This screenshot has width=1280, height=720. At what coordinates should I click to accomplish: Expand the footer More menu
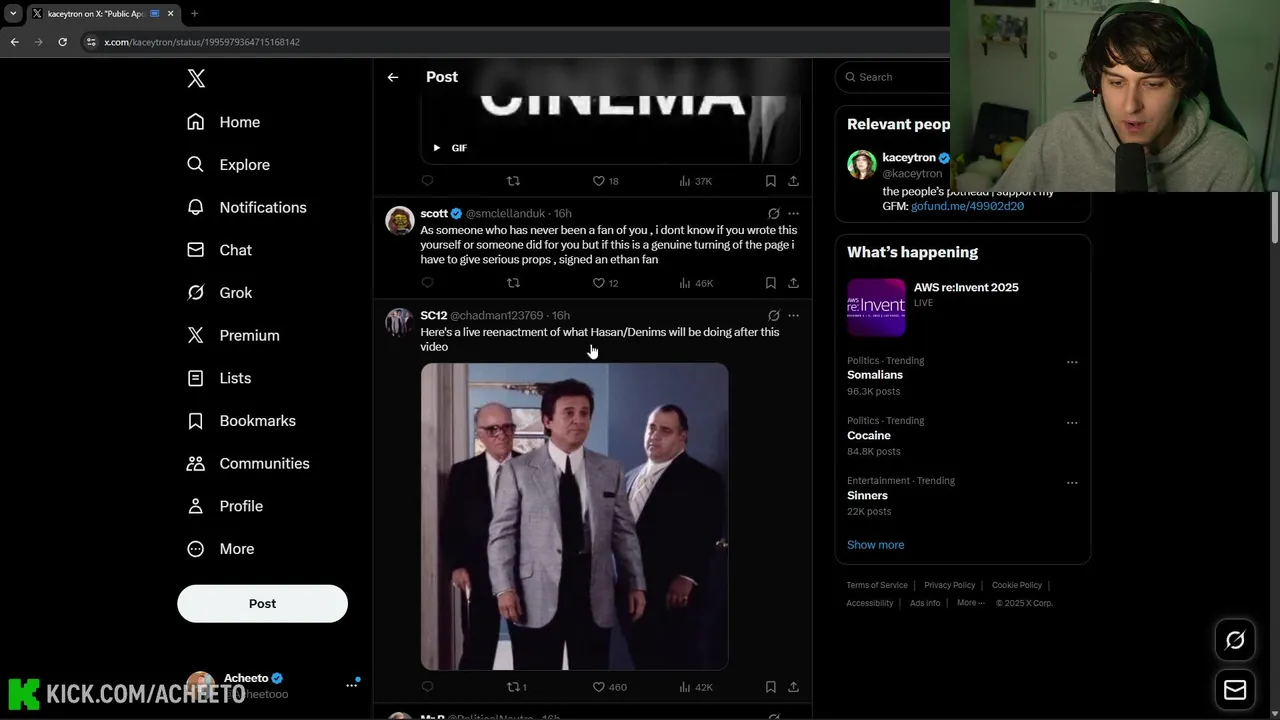970,603
